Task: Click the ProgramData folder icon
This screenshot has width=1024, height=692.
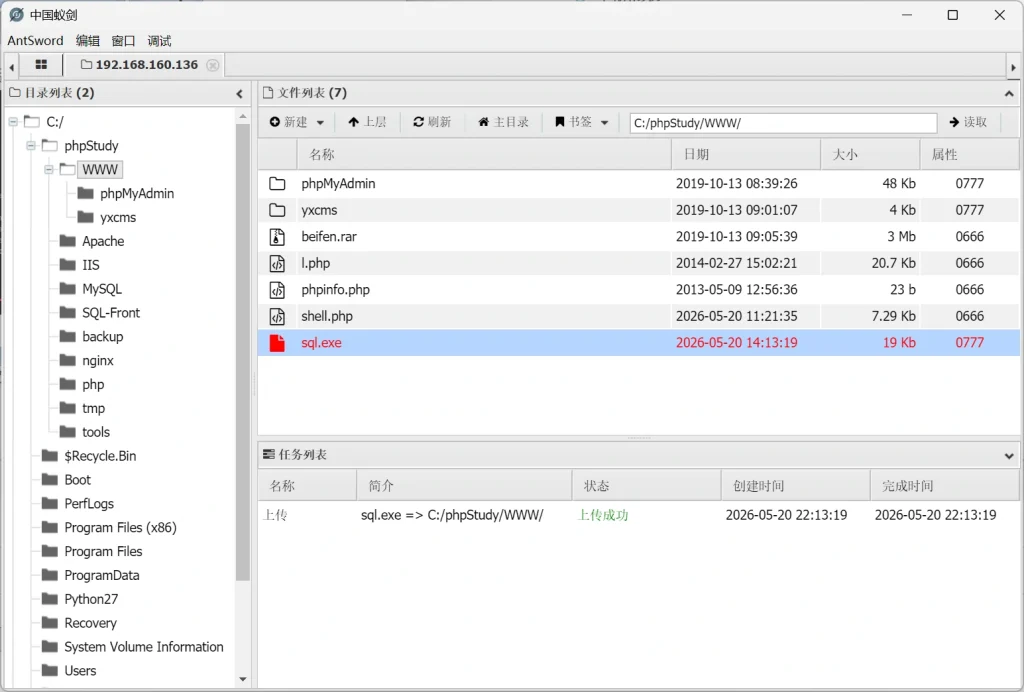Action: 50,574
